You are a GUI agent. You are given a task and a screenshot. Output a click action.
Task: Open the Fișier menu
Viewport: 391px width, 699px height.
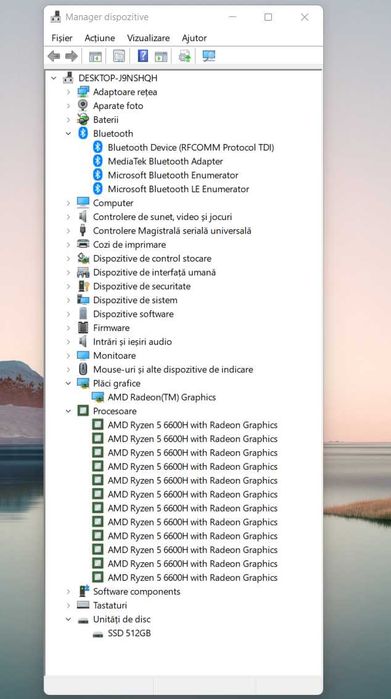(x=62, y=38)
